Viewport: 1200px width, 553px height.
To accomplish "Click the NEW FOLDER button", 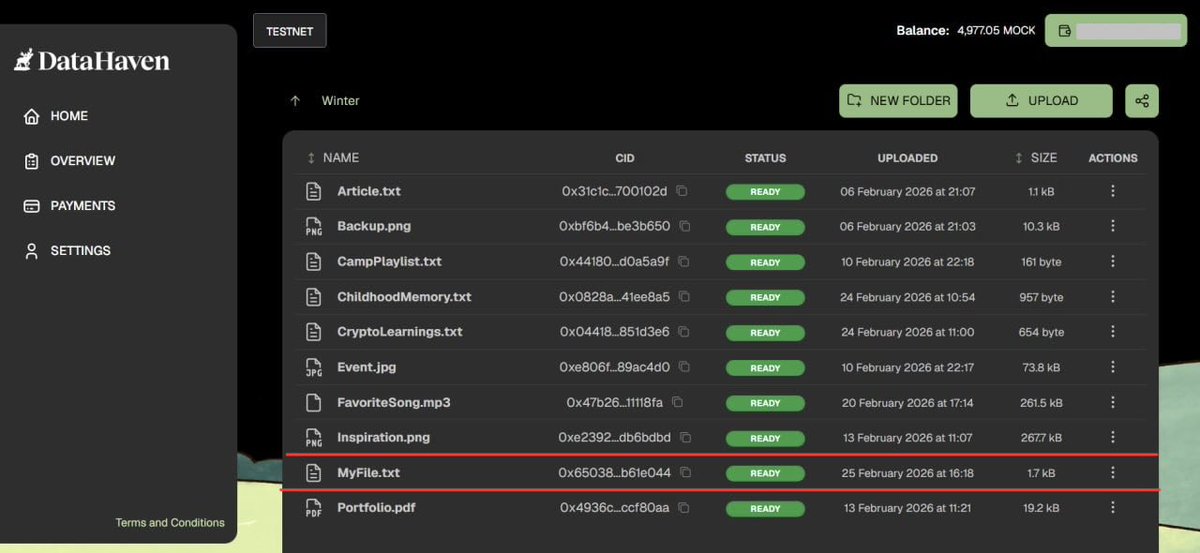I will [898, 101].
